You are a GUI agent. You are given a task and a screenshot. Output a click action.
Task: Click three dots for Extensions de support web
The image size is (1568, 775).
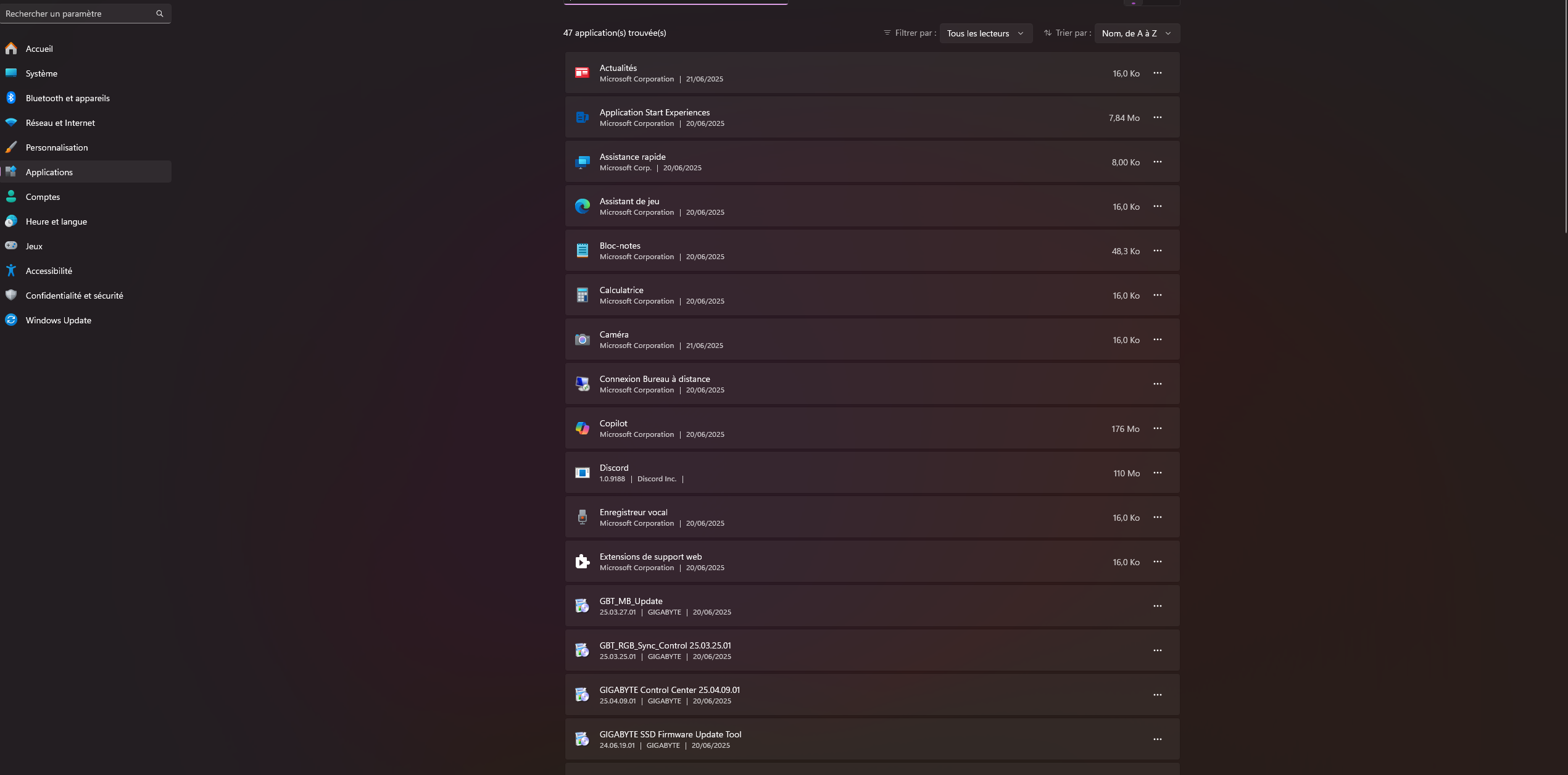tap(1157, 562)
